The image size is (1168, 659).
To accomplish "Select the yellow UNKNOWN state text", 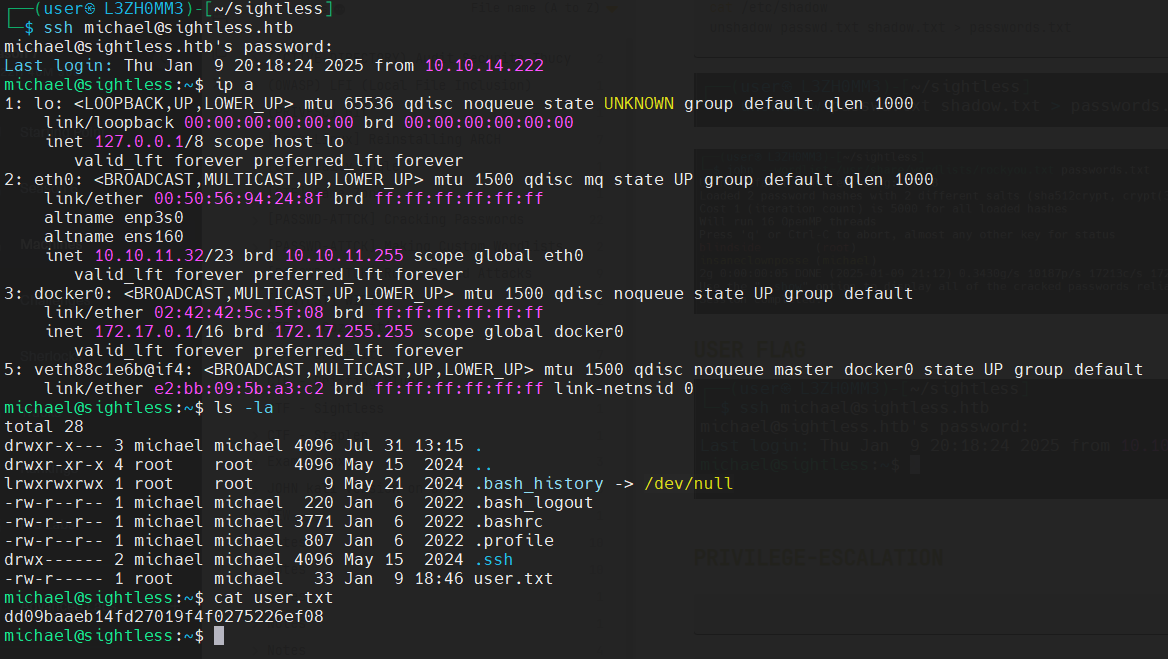I will tap(638, 104).
